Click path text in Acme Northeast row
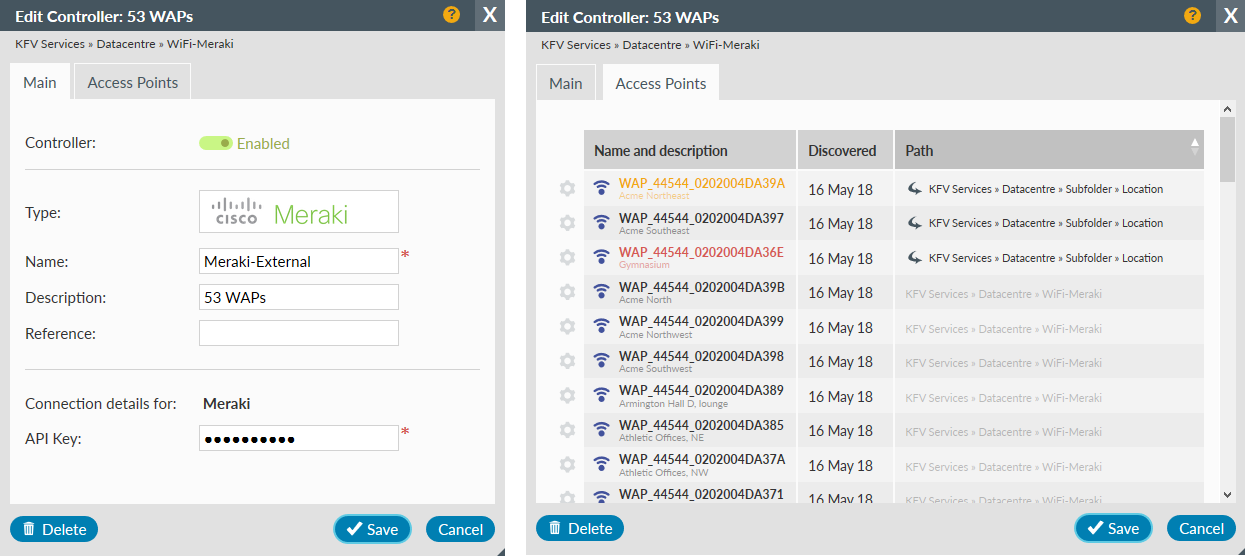The image size is (1245, 556). click(1046, 188)
